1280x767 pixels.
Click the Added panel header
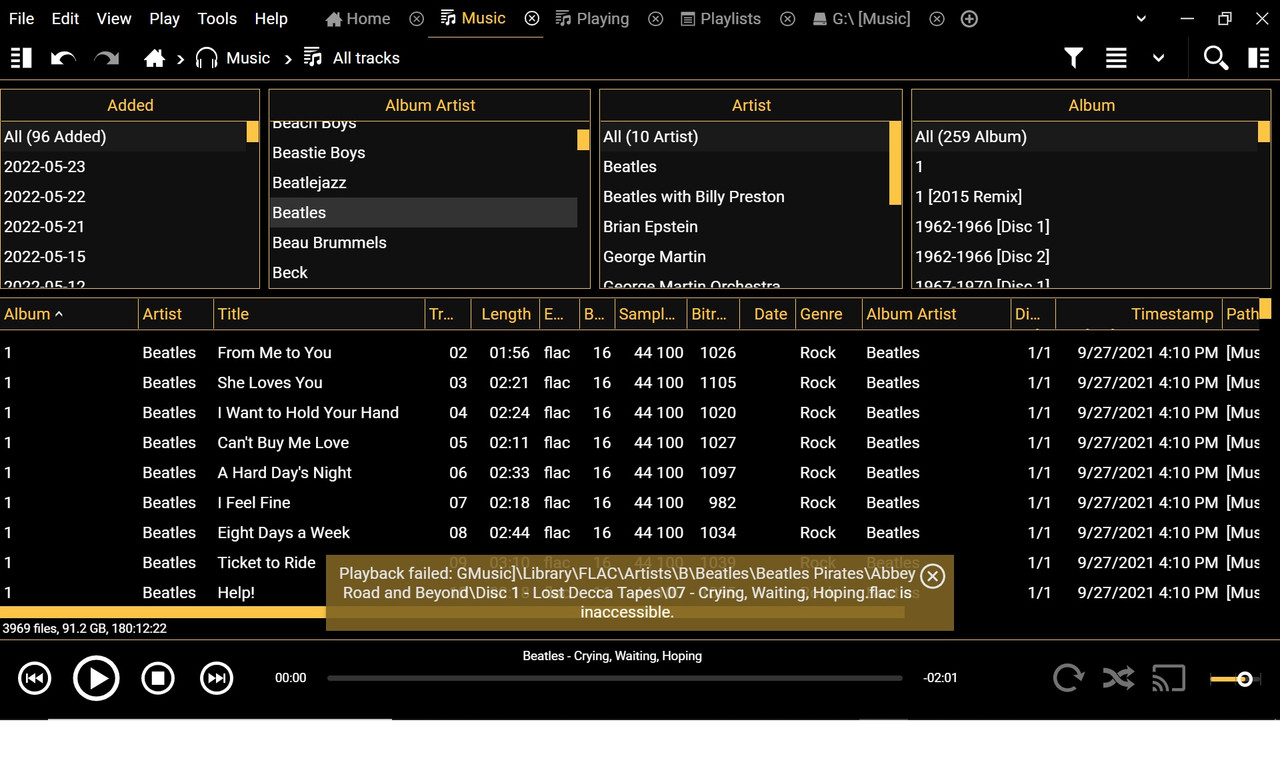[x=130, y=105]
